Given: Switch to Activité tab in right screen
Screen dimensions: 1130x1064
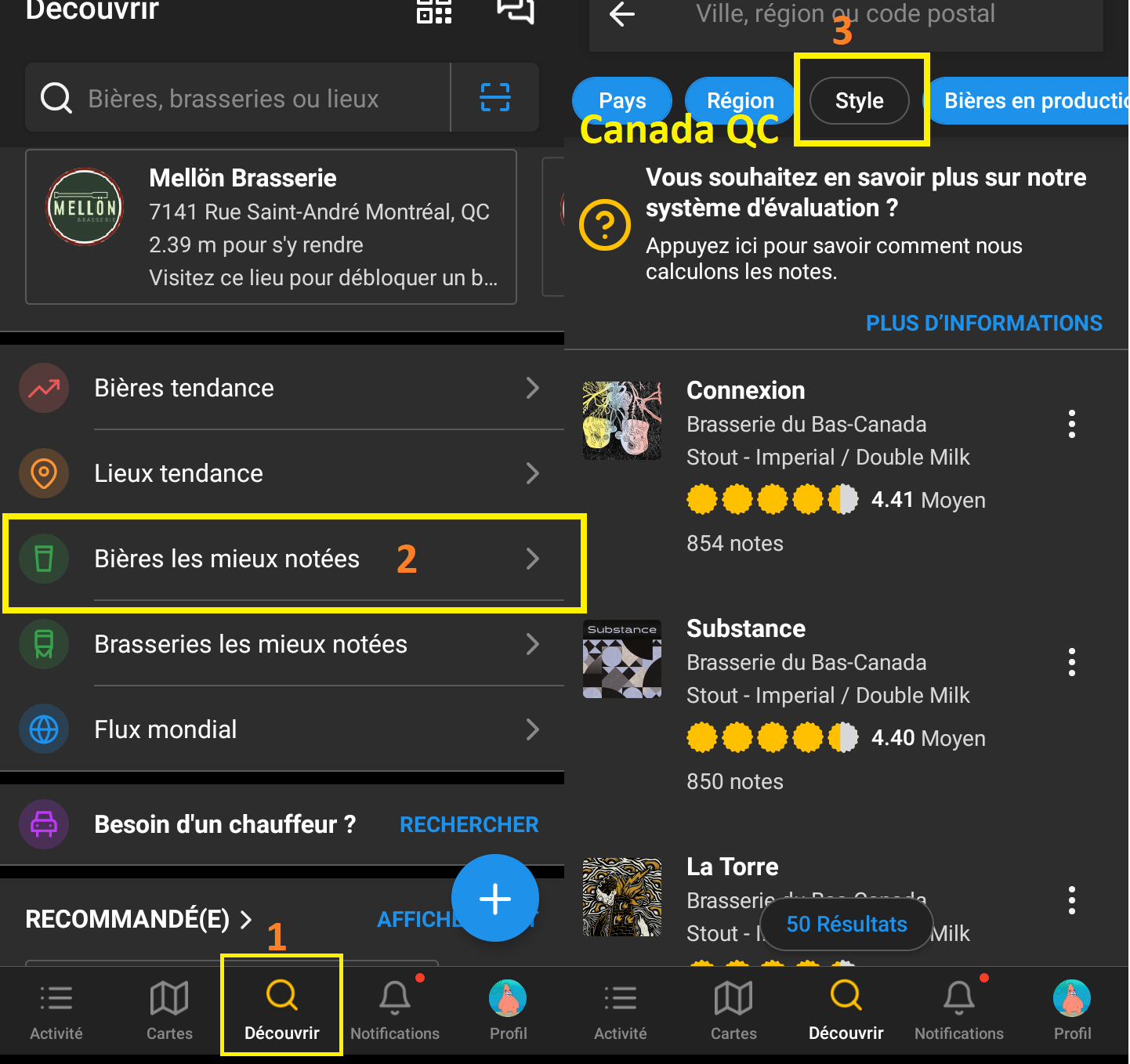Looking at the screenshot, I should tap(621, 1011).
